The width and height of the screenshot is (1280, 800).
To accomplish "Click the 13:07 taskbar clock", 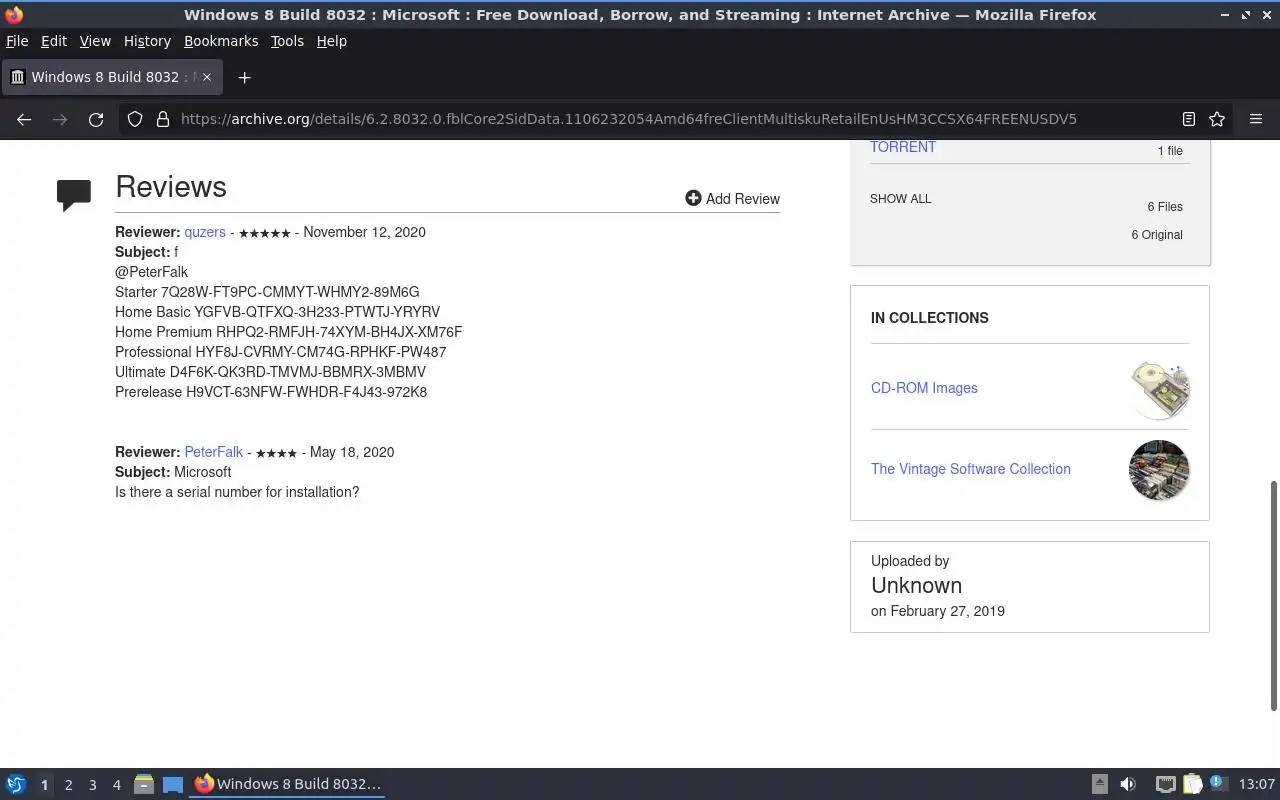I will (1257, 784).
